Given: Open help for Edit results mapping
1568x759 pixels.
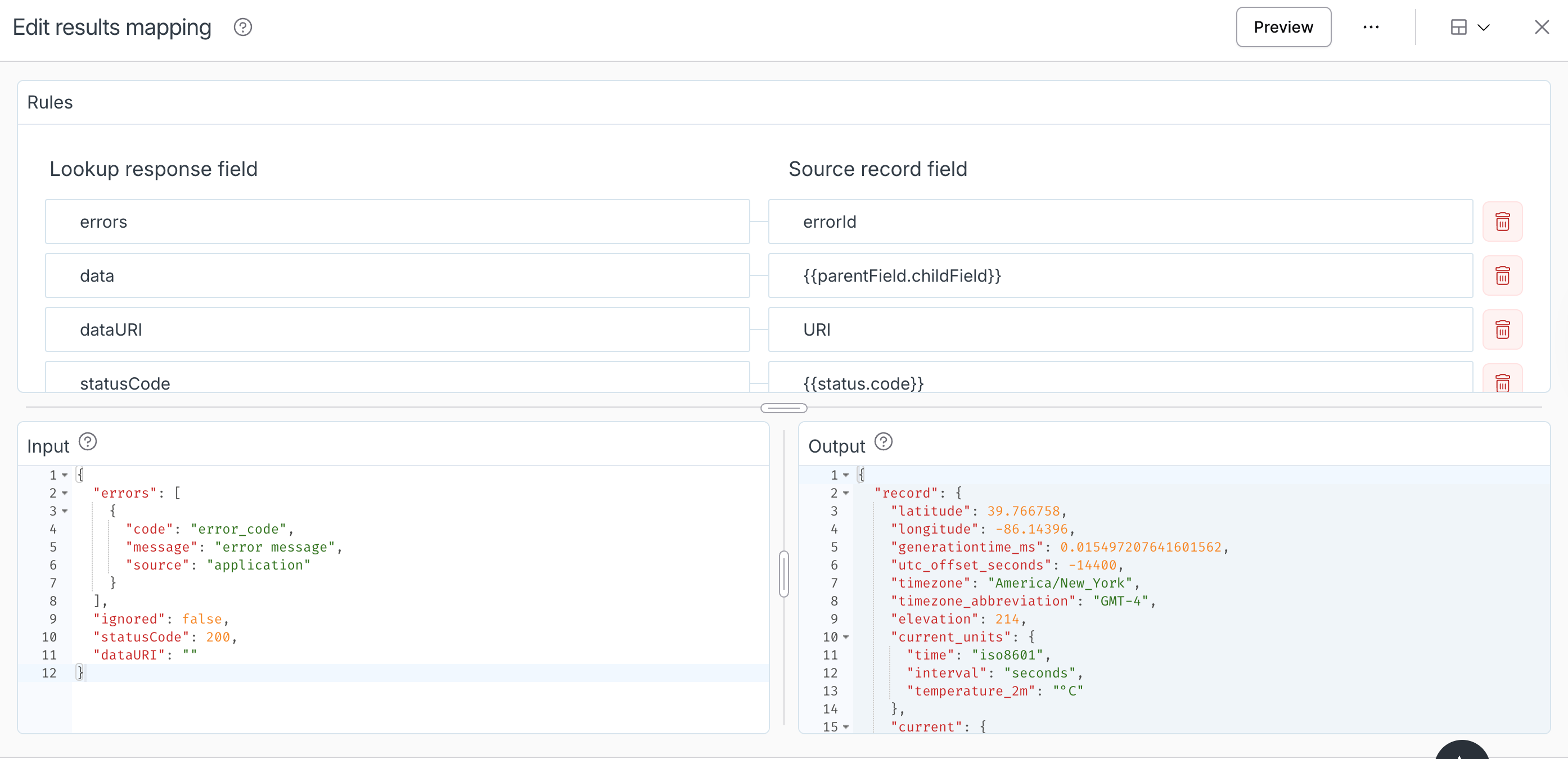Looking at the screenshot, I should coord(243,28).
